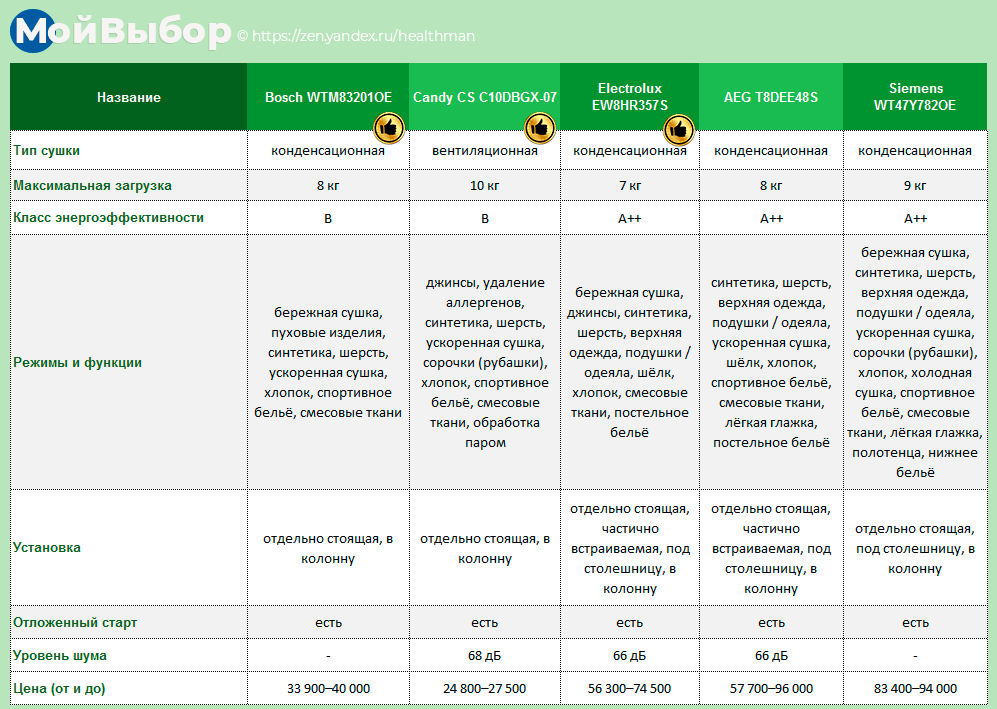Select the Bosch installation cell
The width and height of the screenshot is (997, 709).
pos(328,548)
